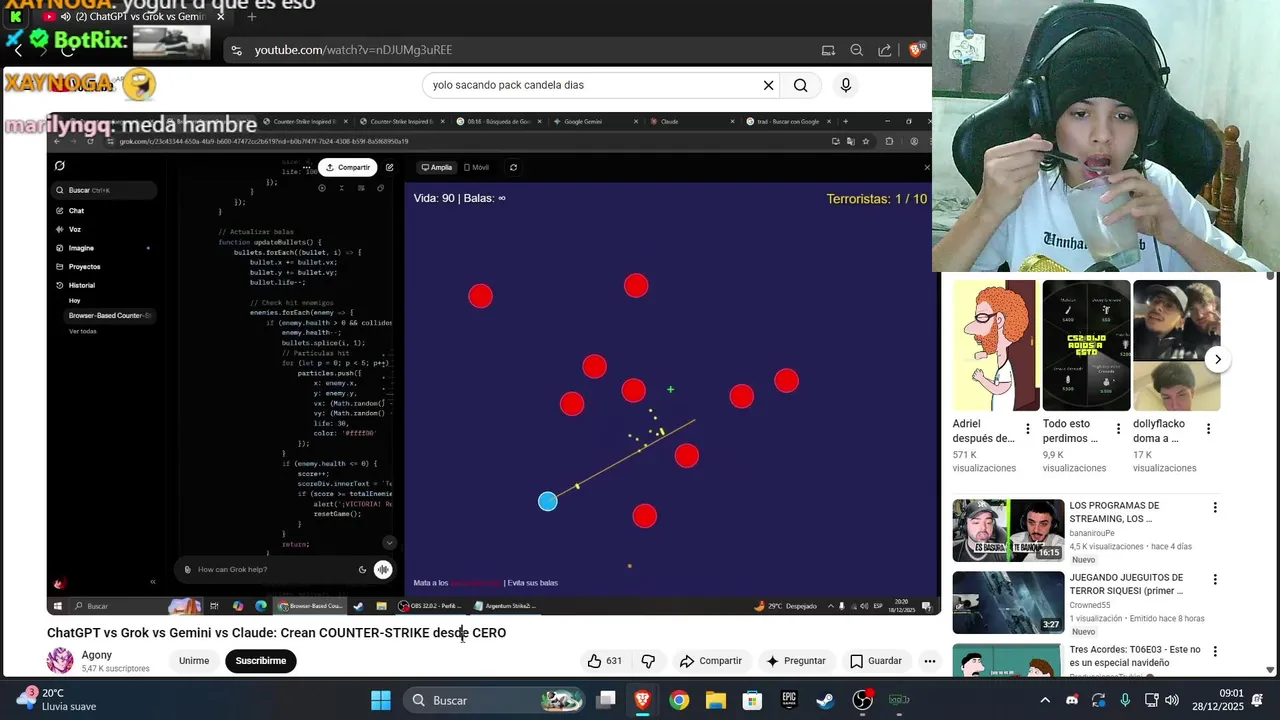Viewport: 1280px width, 720px height.
Task: Click Unirme channel membership button
Action: point(194,661)
